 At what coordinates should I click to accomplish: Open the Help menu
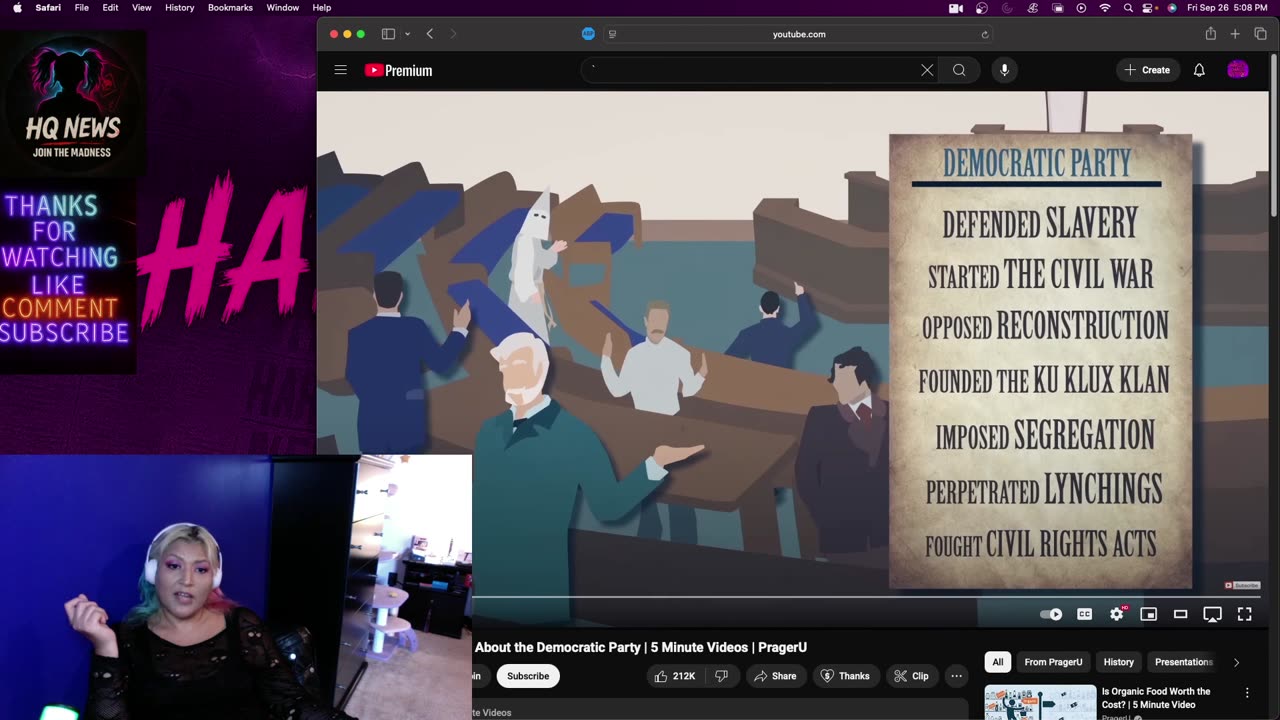[322, 8]
